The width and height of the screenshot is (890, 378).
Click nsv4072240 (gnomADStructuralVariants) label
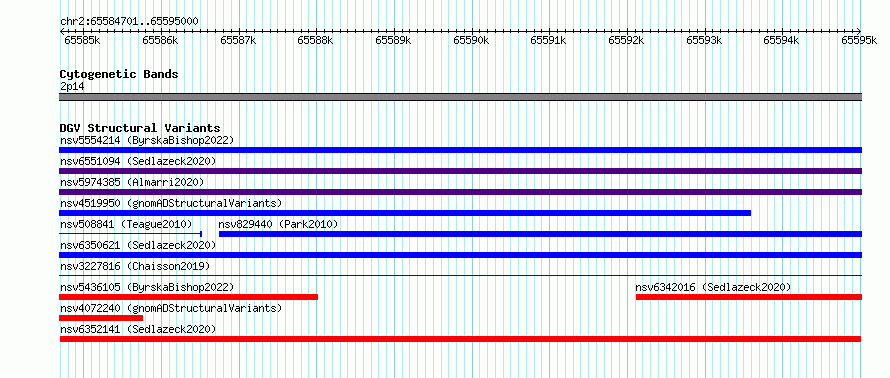click(x=171, y=308)
